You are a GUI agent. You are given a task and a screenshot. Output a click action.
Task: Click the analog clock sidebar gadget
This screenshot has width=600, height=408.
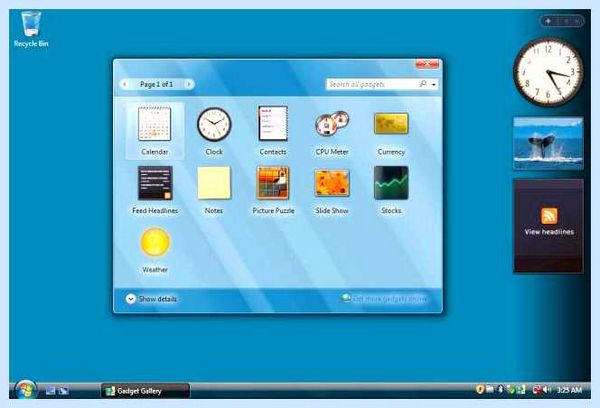point(548,72)
